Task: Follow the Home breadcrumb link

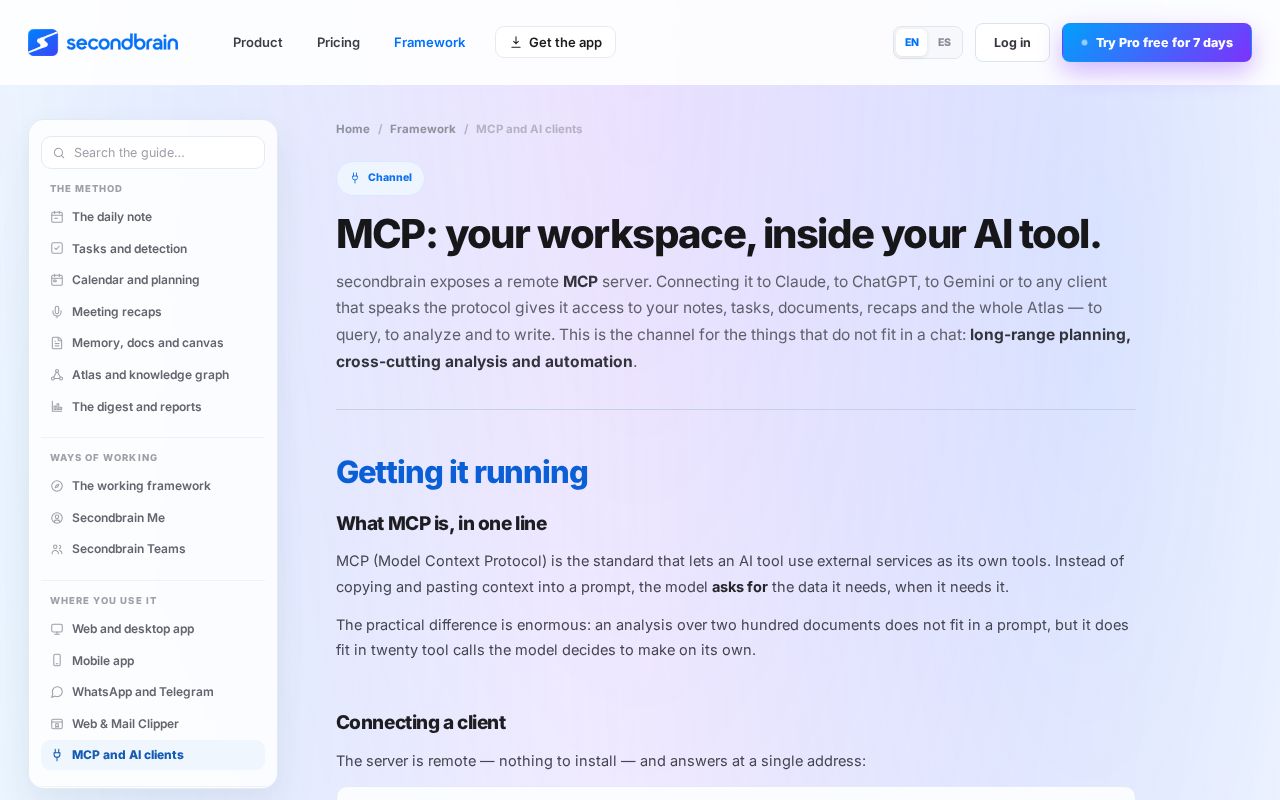Action: tap(353, 129)
